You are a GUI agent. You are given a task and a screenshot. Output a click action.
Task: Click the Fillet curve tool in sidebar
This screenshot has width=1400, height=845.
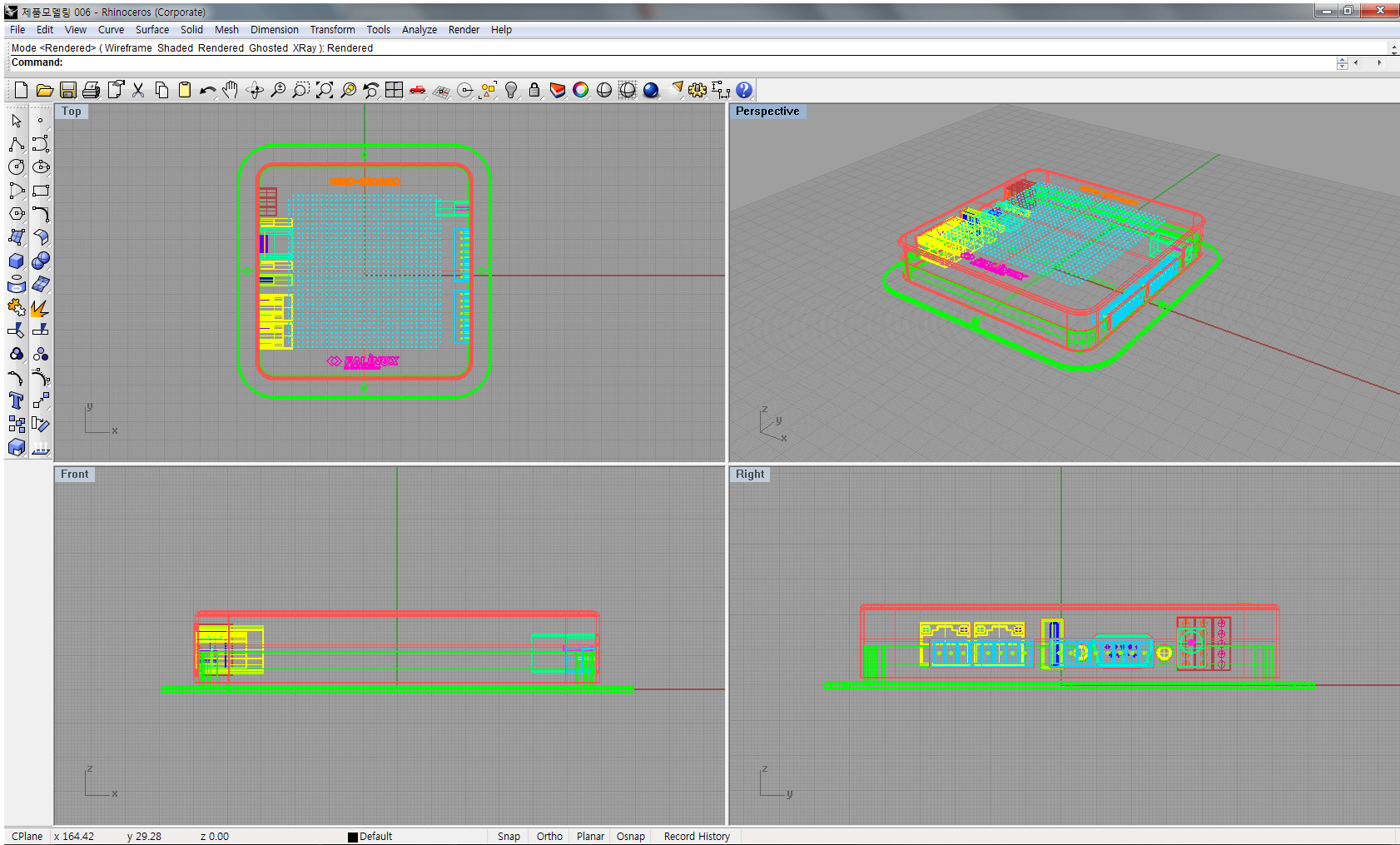point(41,214)
